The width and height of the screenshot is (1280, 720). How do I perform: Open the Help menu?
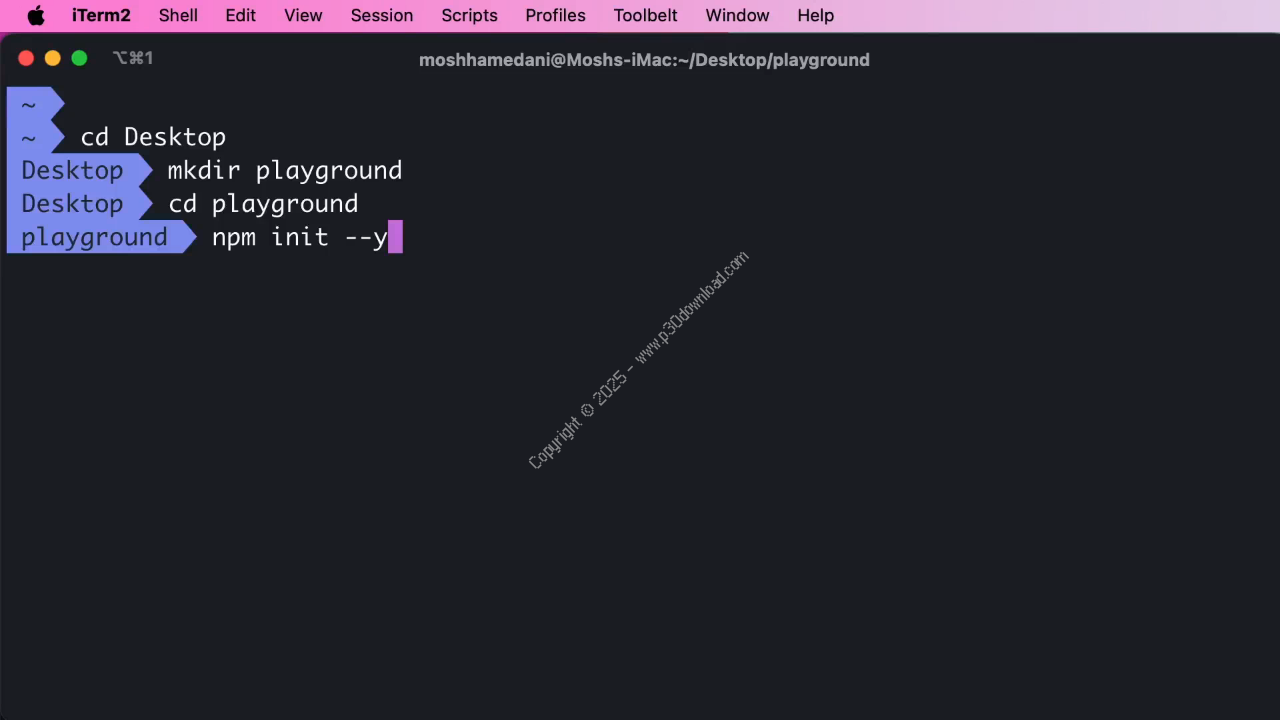click(815, 16)
